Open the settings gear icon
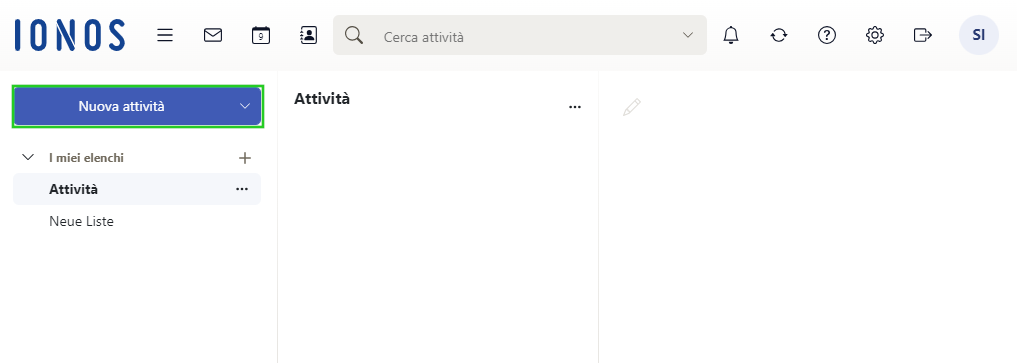The width and height of the screenshot is (1017, 363). point(875,35)
